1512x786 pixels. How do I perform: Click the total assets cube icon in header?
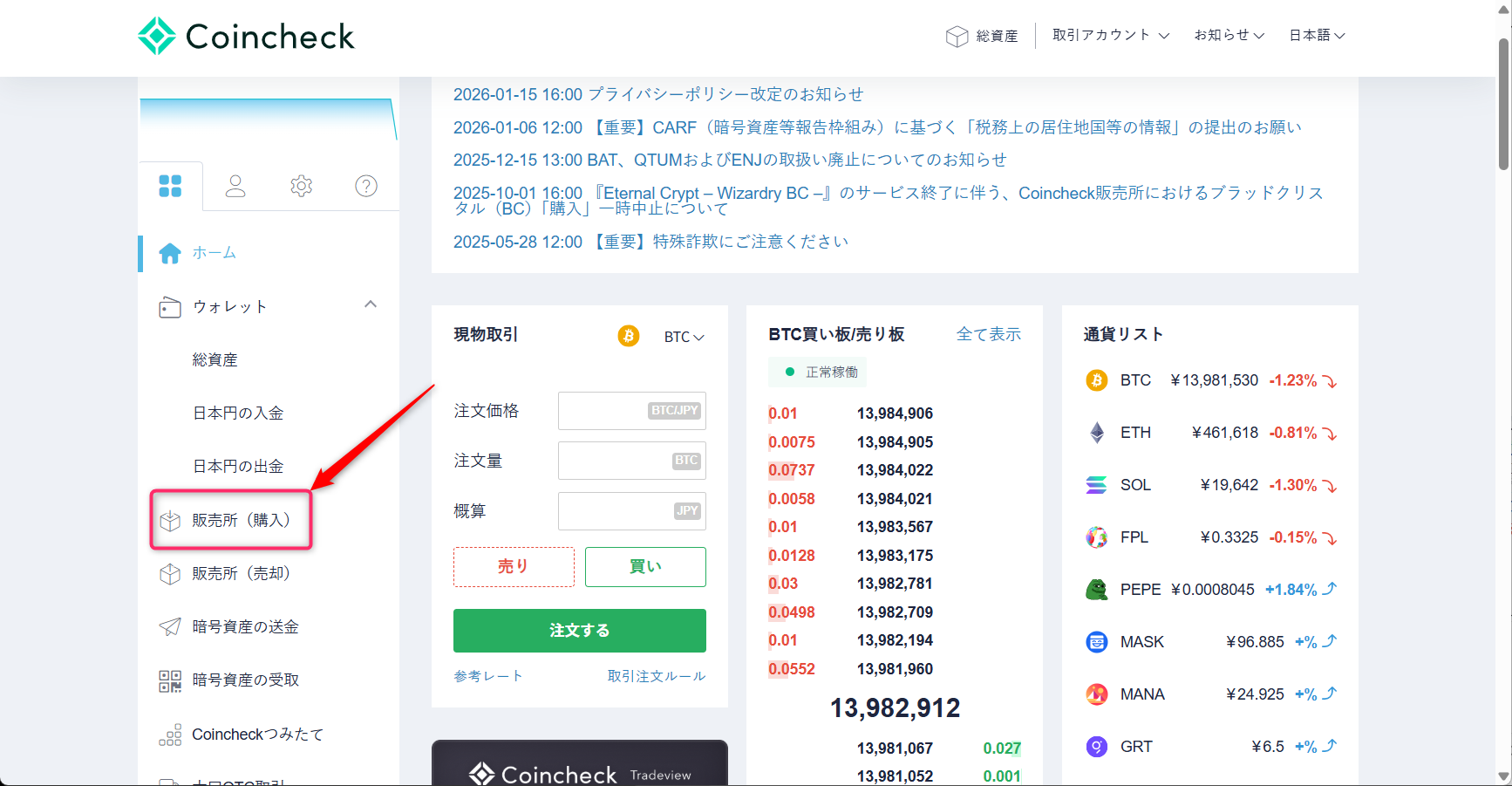click(x=957, y=36)
